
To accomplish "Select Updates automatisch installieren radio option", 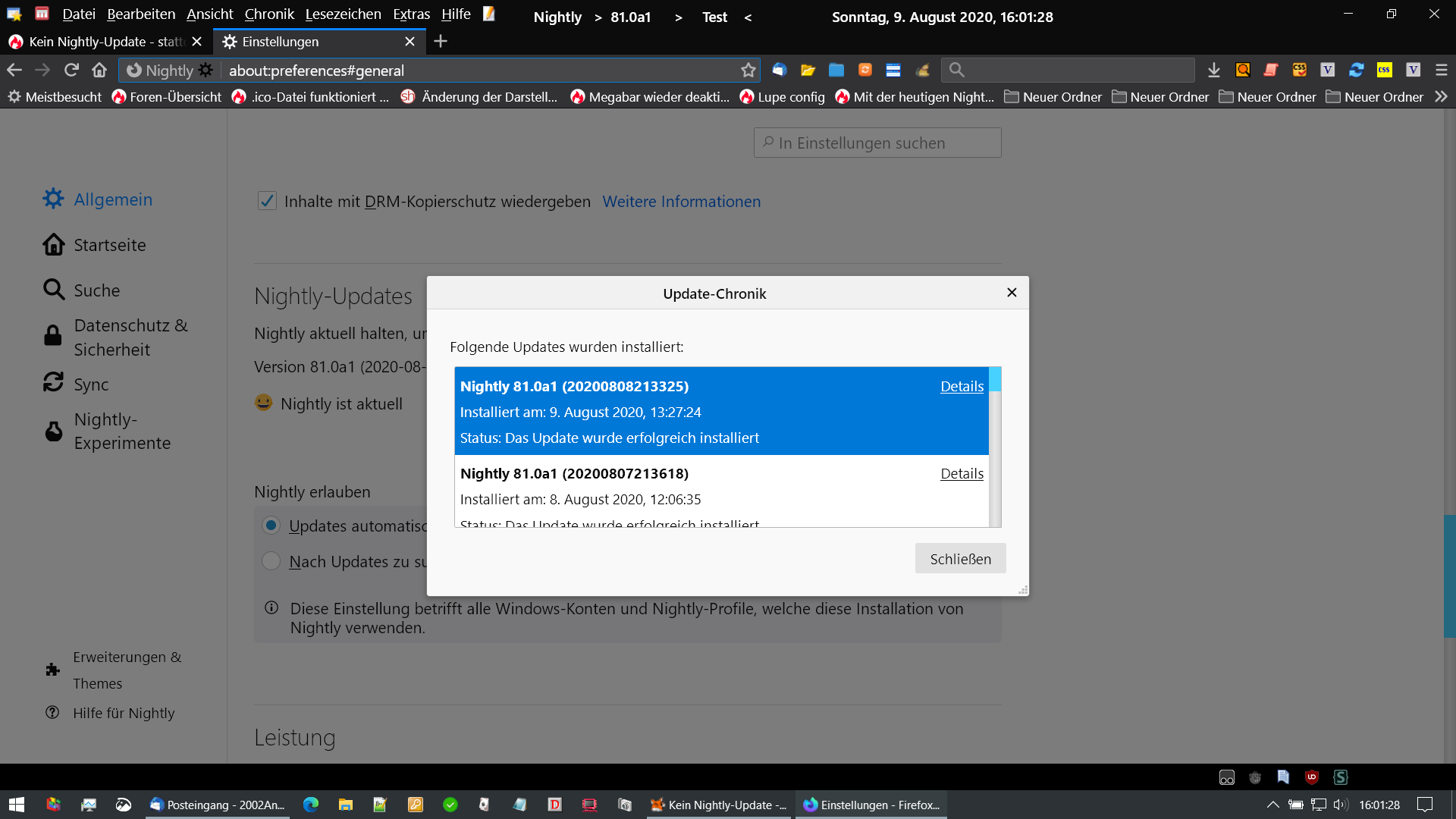I will tap(271, 526).
